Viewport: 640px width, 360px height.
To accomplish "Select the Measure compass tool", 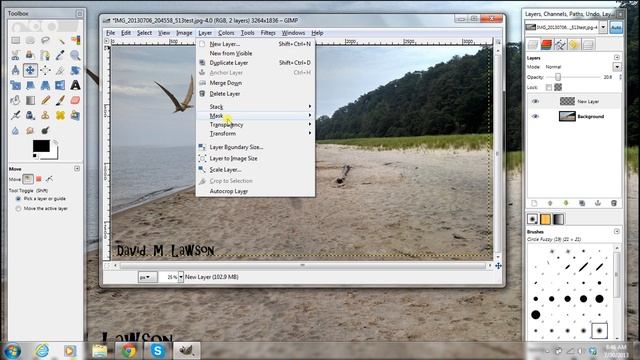I will click(16, 70).
